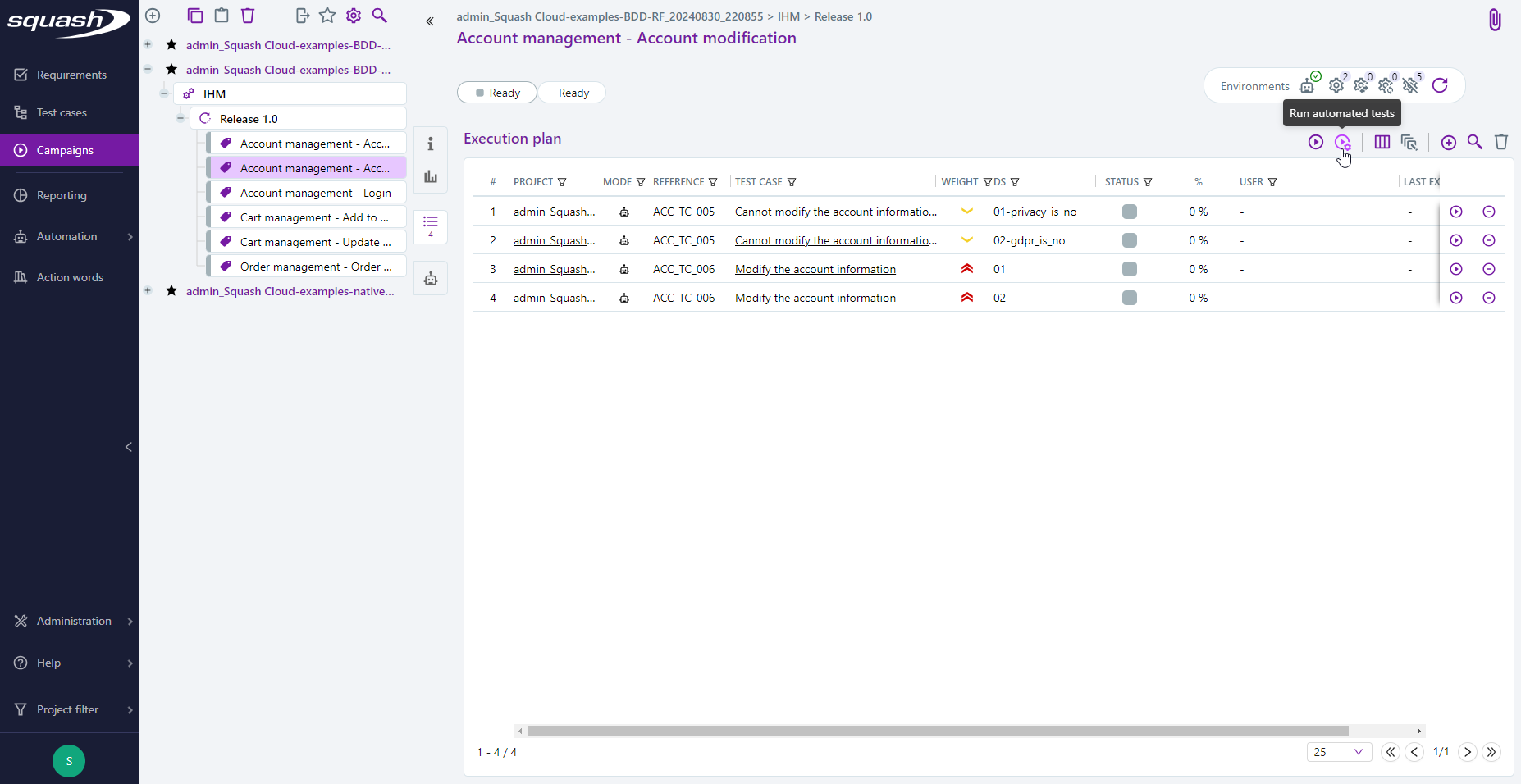Screen dimensions: 1521x784
Task: Open the statistics bar-chart panel icon
Action: pyautogui.click(x=431, y=176)
